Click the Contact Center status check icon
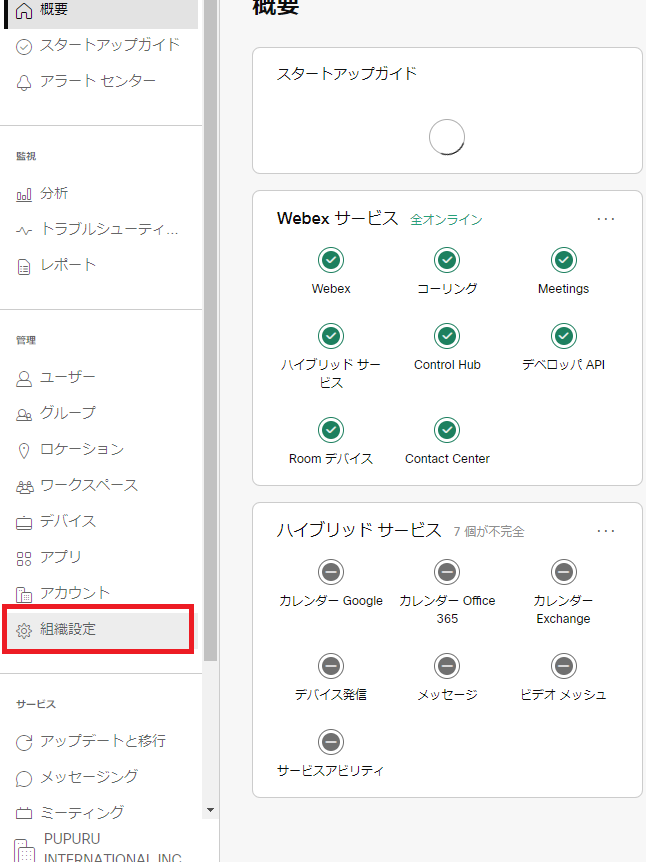 pos(447,430)
